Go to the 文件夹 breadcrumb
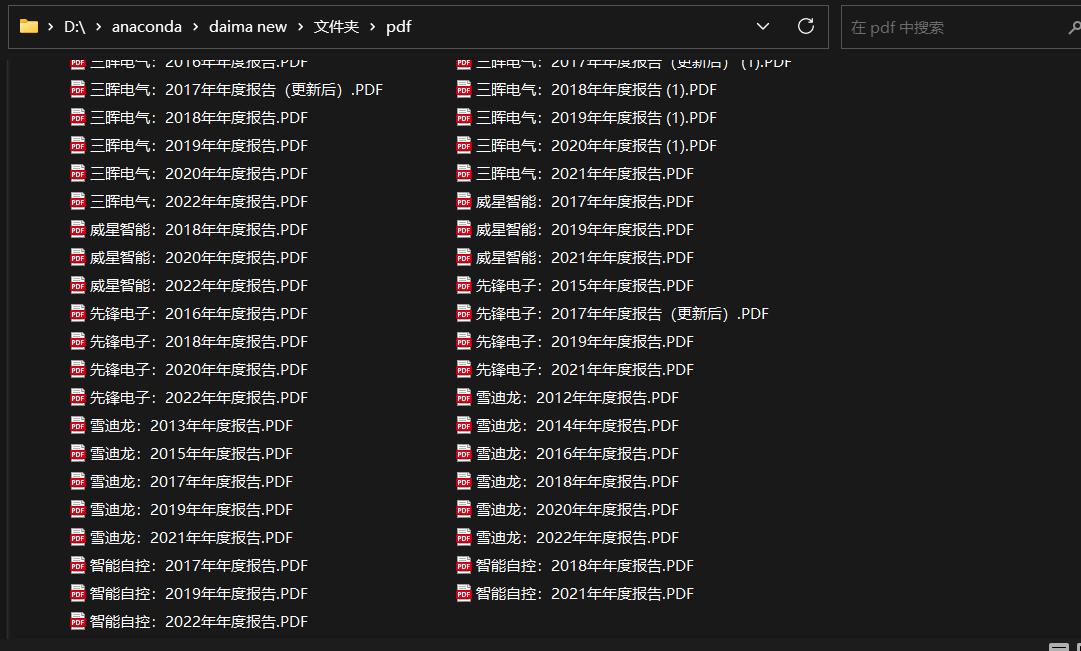 pyautogui.click(x=336, y=27)
